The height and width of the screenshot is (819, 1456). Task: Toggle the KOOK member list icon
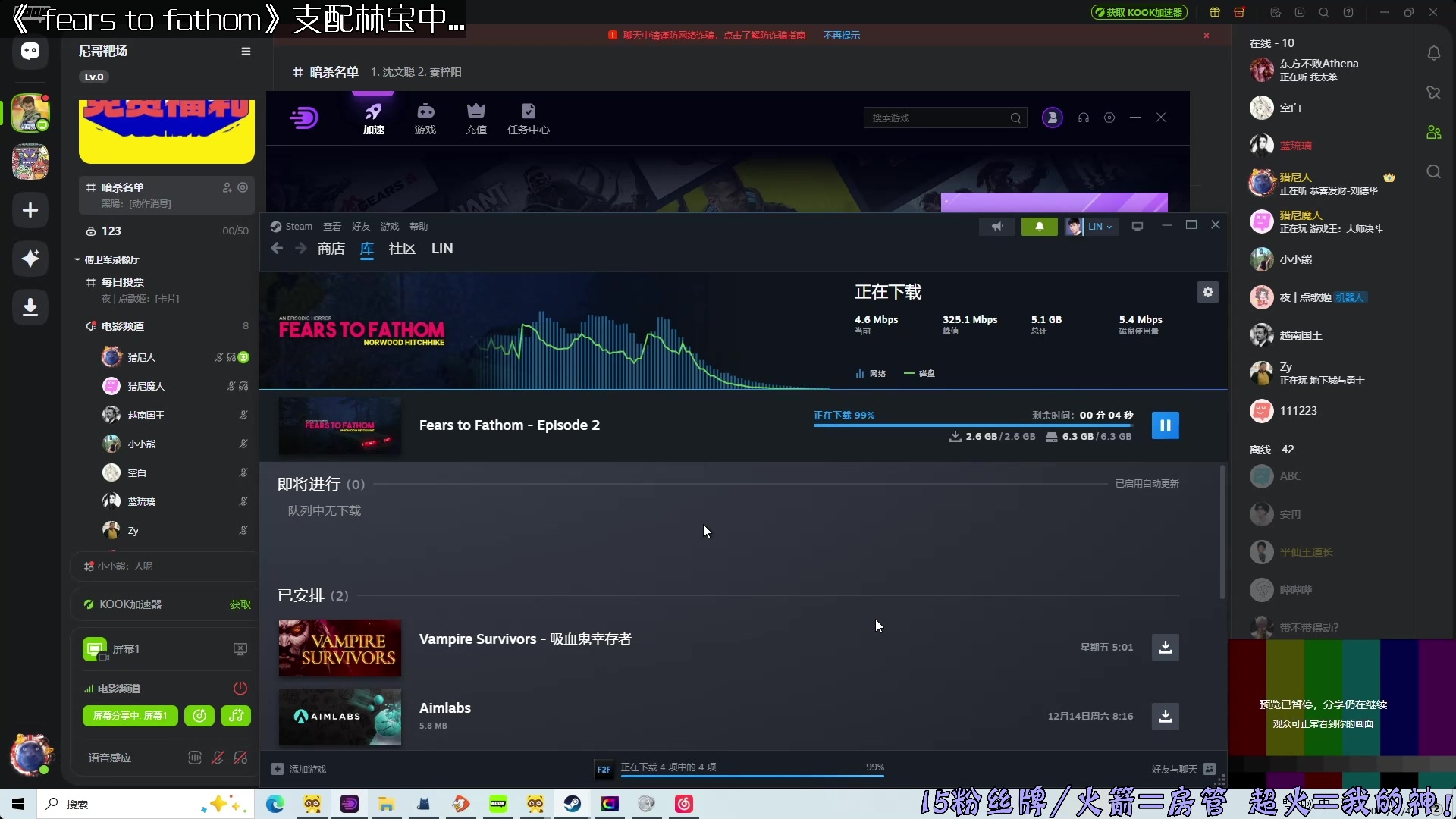tap(1433, 132)
